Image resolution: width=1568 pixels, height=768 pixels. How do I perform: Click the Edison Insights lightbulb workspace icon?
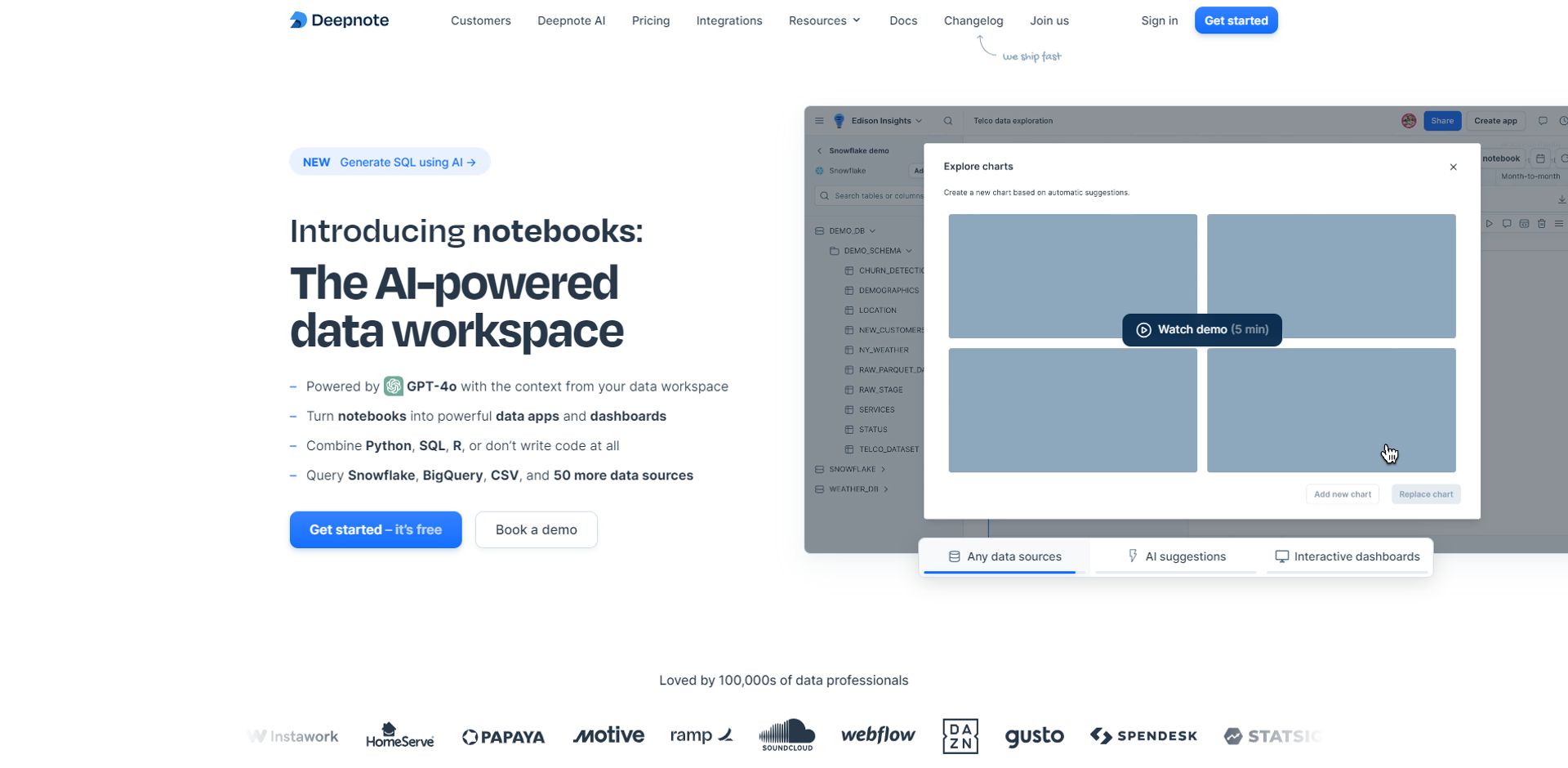pyautogui.click(x=839, y=121)
